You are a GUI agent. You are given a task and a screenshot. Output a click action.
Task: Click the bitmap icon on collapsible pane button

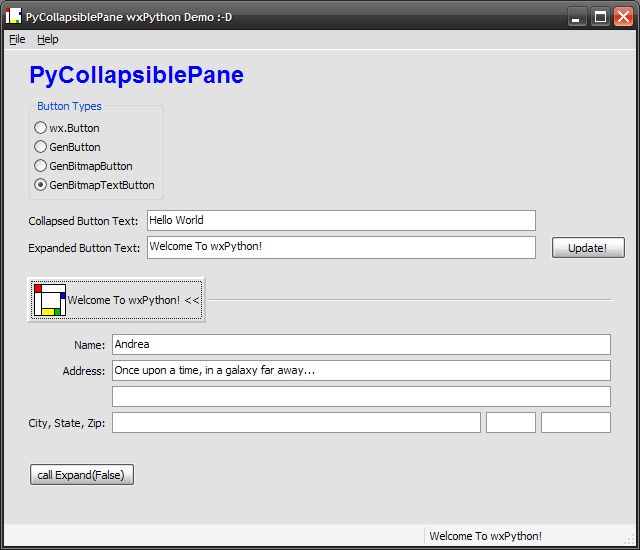(x=49, y=300)
